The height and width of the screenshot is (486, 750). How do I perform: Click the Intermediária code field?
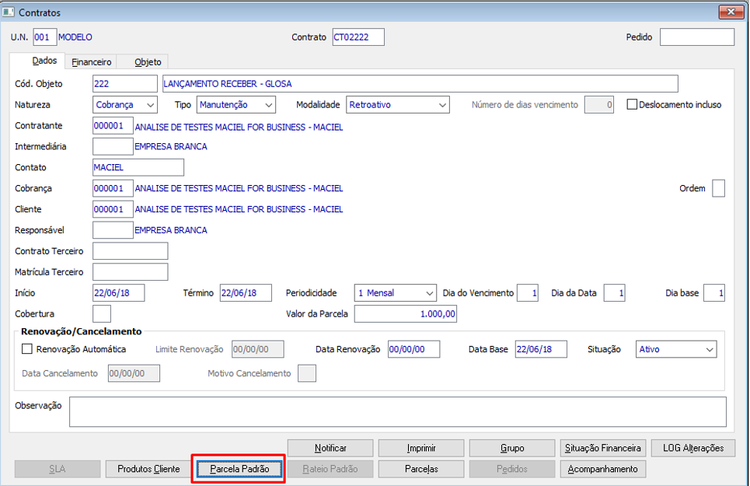coord(113,146)
